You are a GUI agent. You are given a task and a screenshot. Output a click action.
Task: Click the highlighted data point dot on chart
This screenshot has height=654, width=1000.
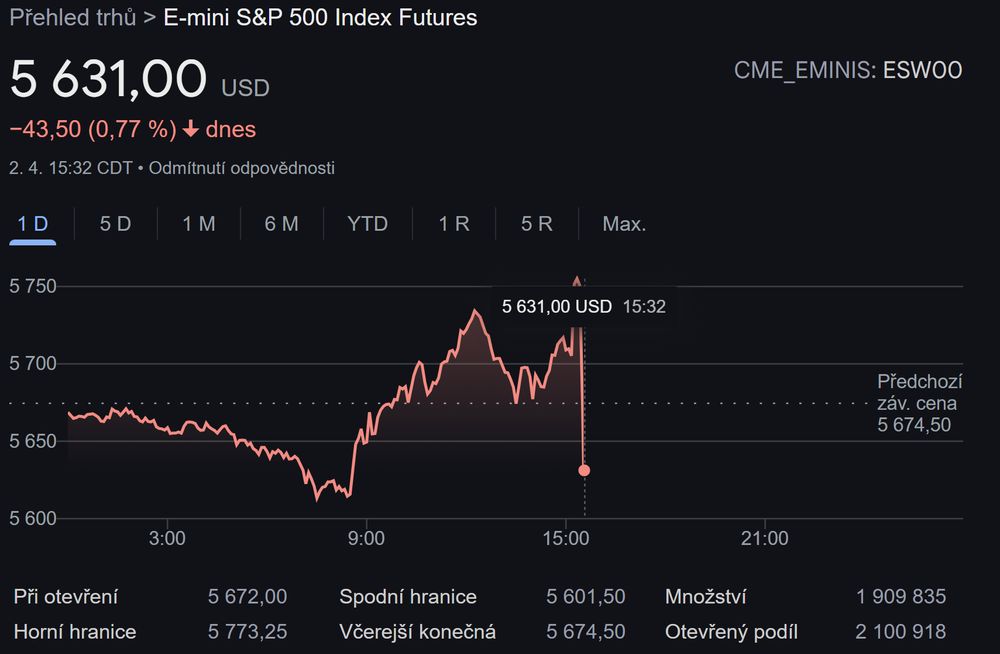pyautogui.click(x=584, y=470)
